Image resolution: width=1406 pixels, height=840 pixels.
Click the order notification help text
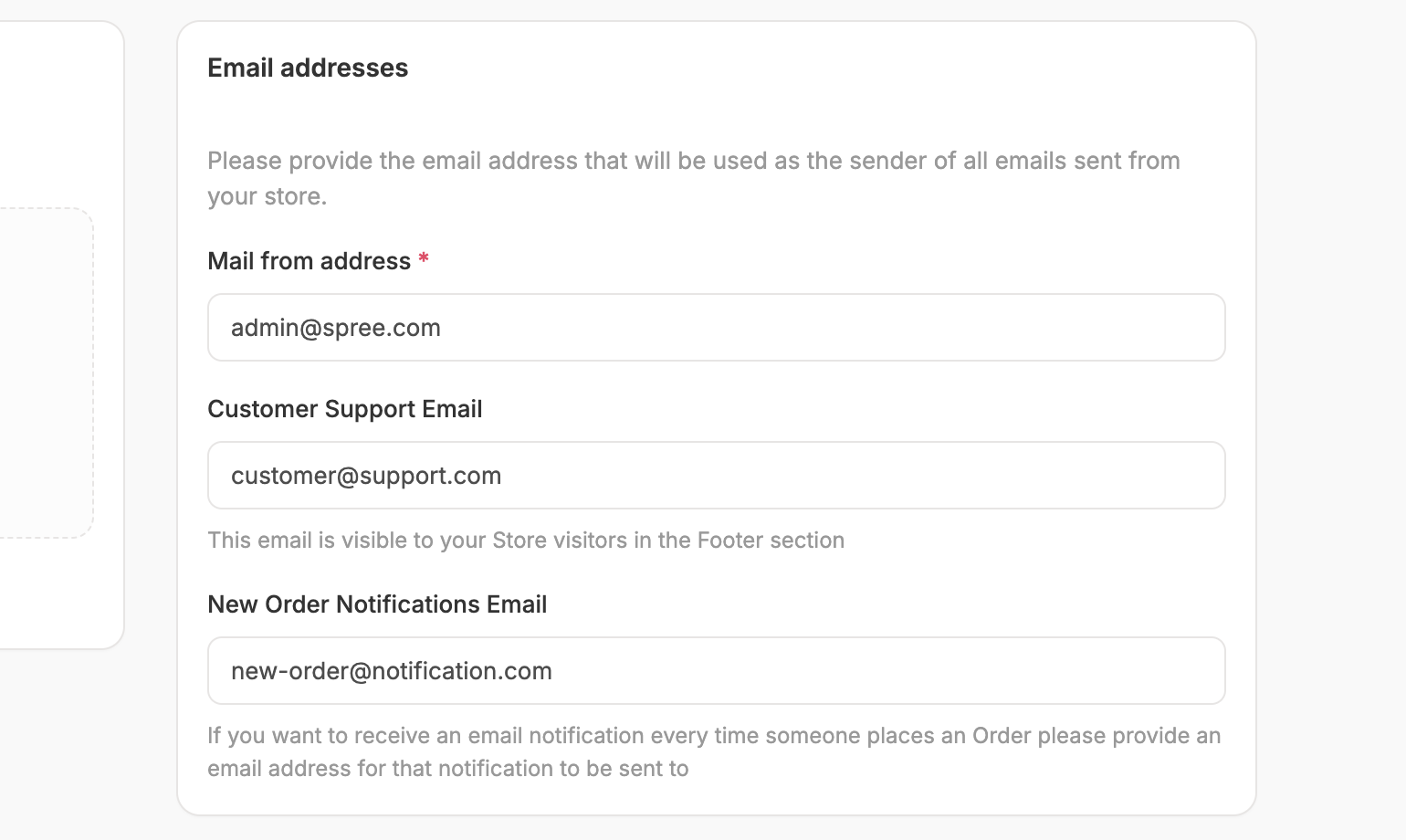[x=714, y=751]
